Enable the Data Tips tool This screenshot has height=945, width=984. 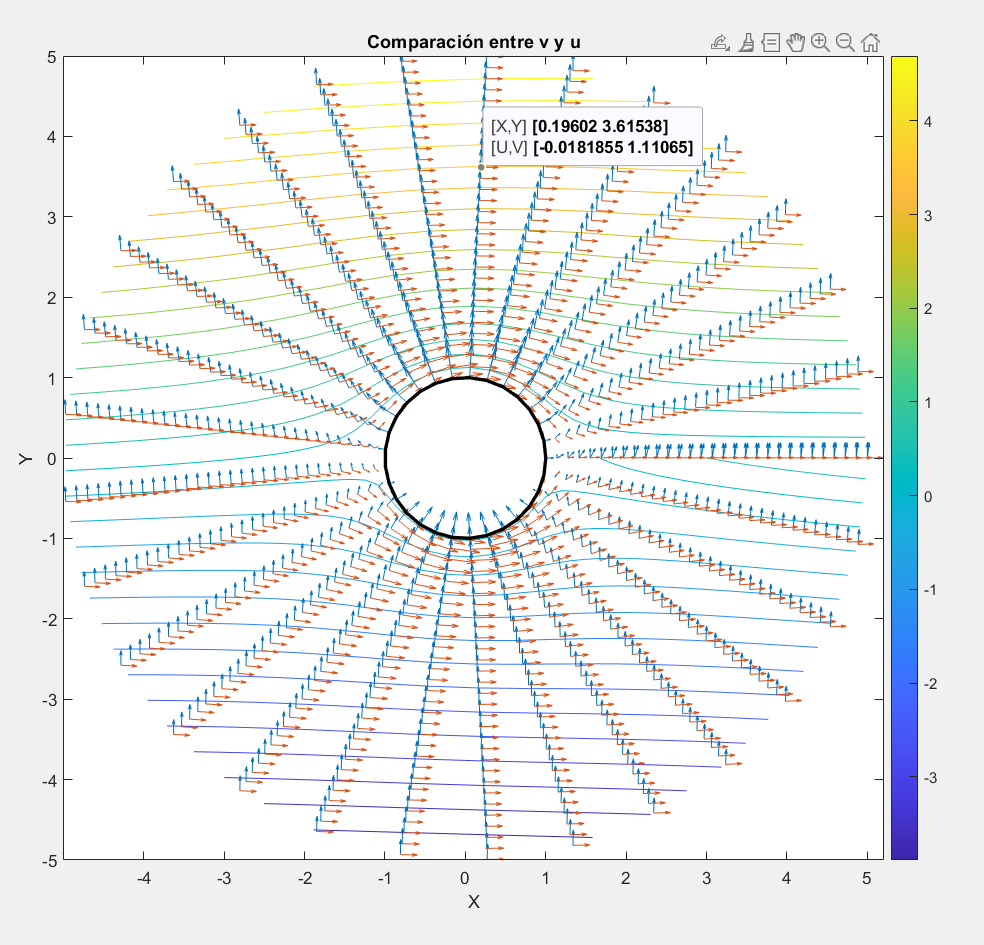pos(771,42)
